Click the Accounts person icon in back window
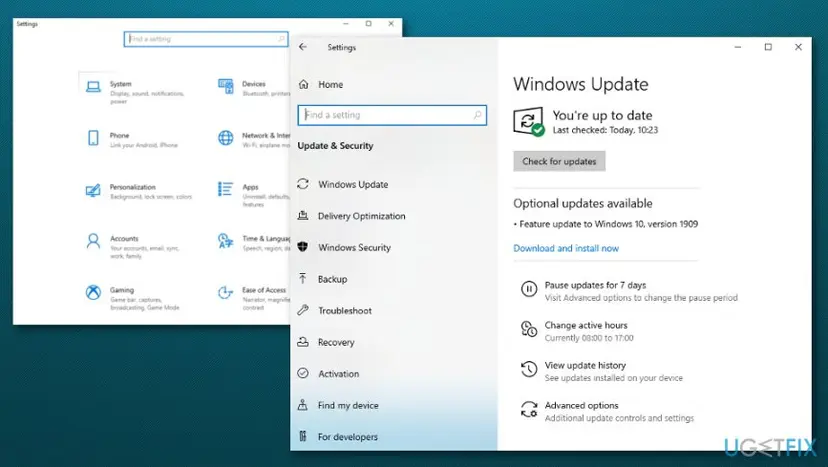This screenshot has width=828, height=467. tap(93, 241)
